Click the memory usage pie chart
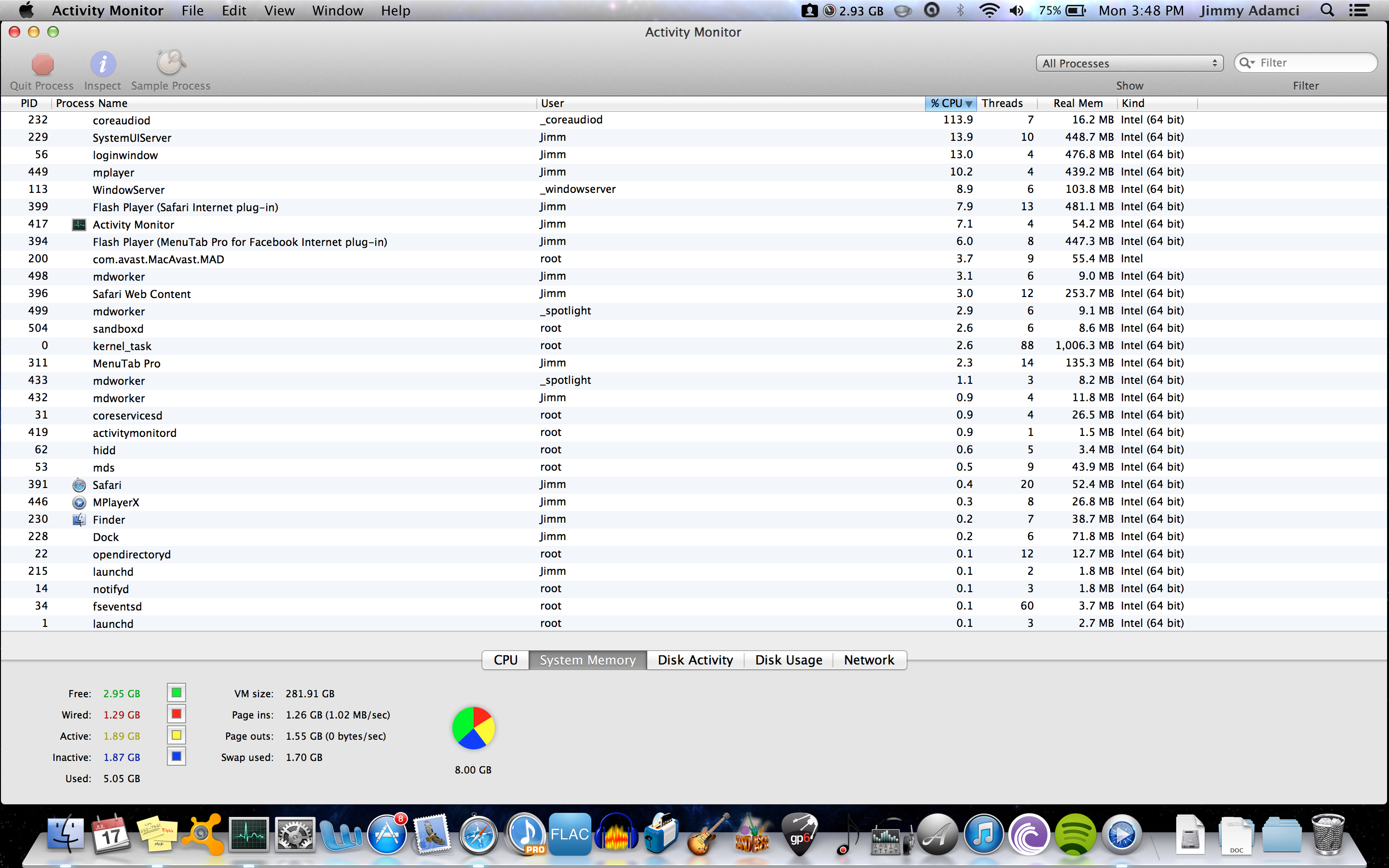Screen dimensions: 1389x868 [x=474, y=728]
